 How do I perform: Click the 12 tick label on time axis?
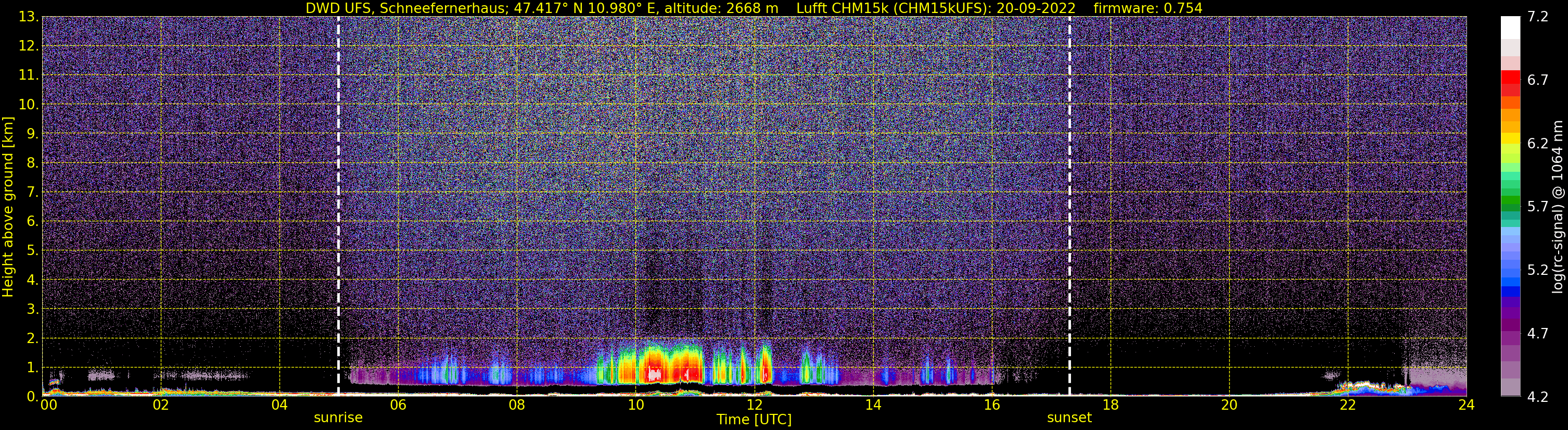pyautogui.click(x=754, y=405)
